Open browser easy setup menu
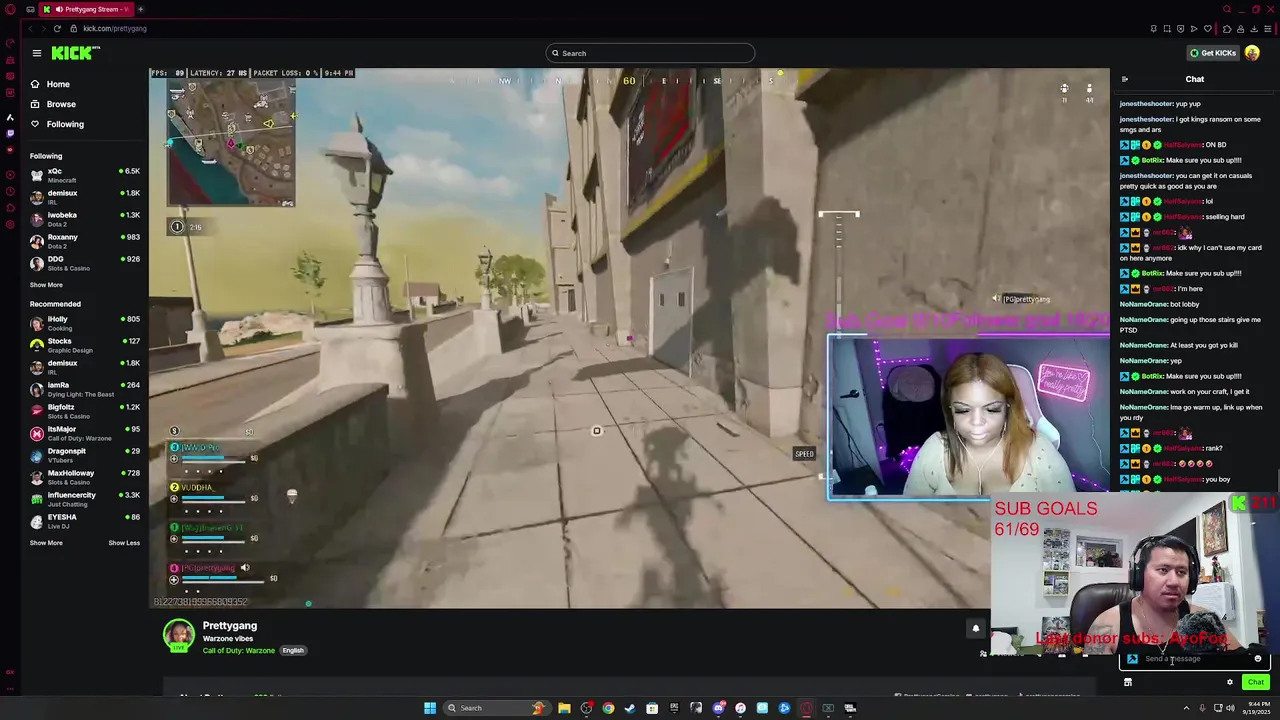Screen dimensions: 1280x720 click(x=1267, y=29)
